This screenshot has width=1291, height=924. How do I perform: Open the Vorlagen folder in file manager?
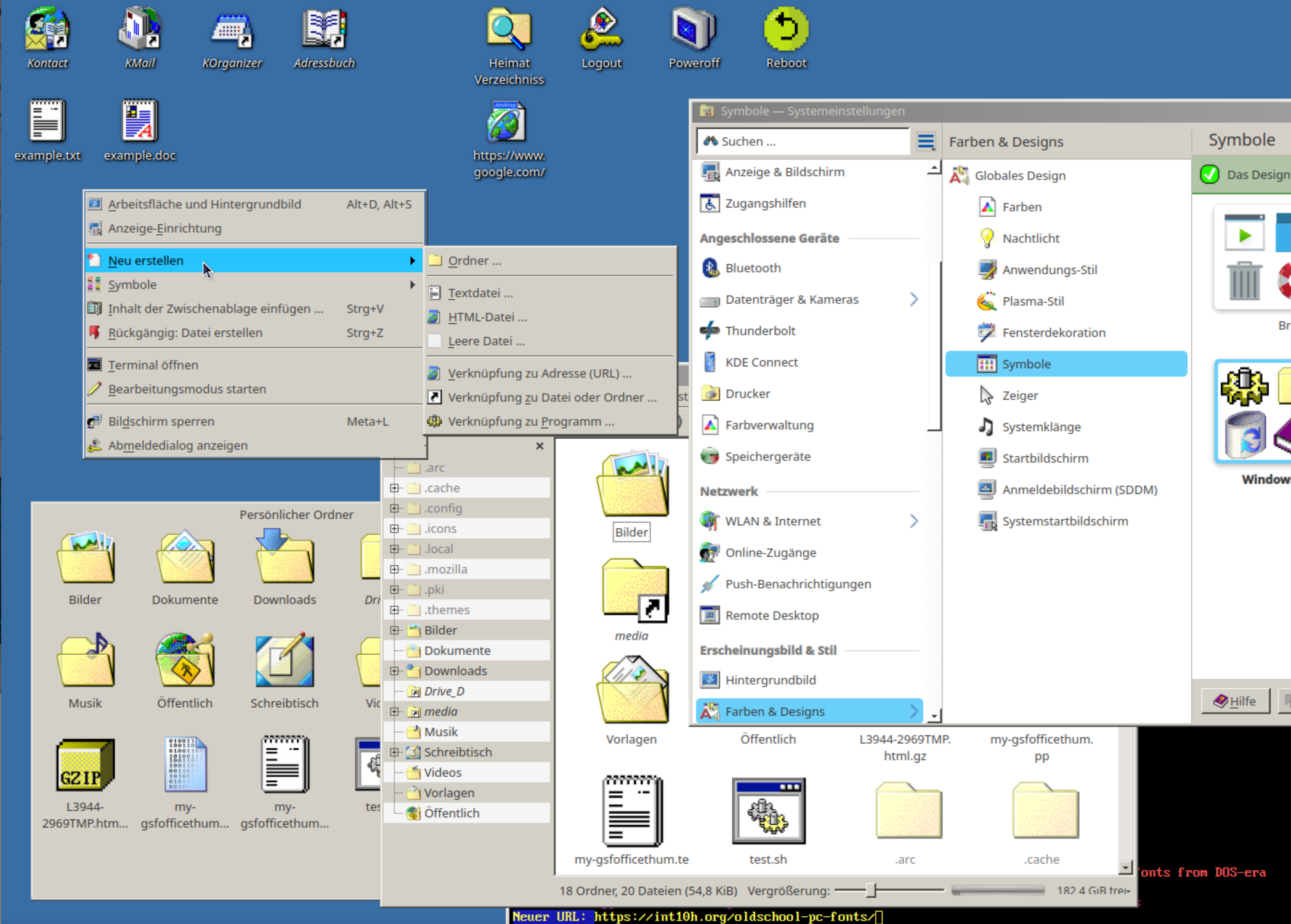pyautogui.click(x=631, y=701)
